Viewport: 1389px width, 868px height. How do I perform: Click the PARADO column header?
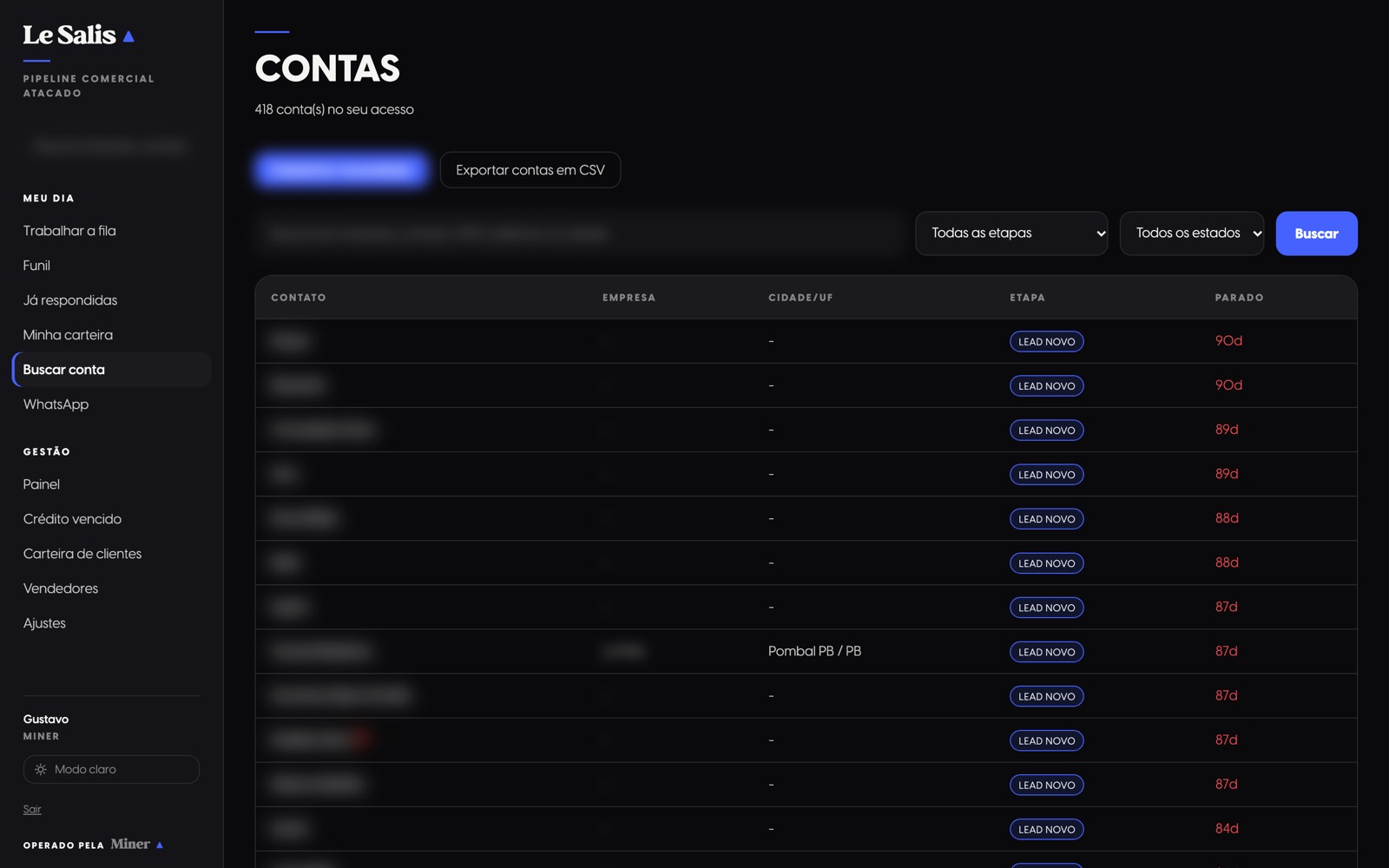point(1239,298)
